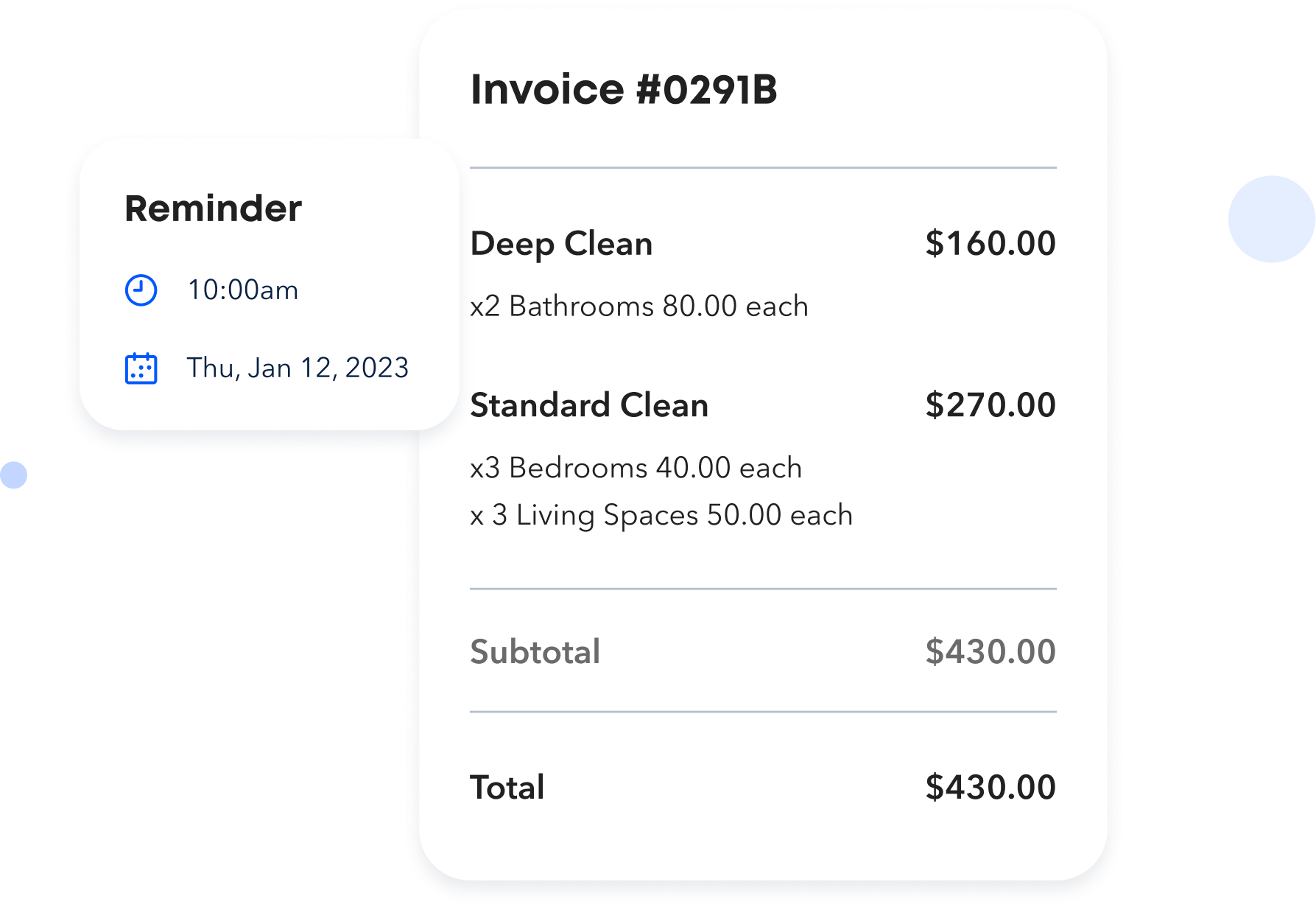Click the Reminder card title

click(x=213, y=209)
